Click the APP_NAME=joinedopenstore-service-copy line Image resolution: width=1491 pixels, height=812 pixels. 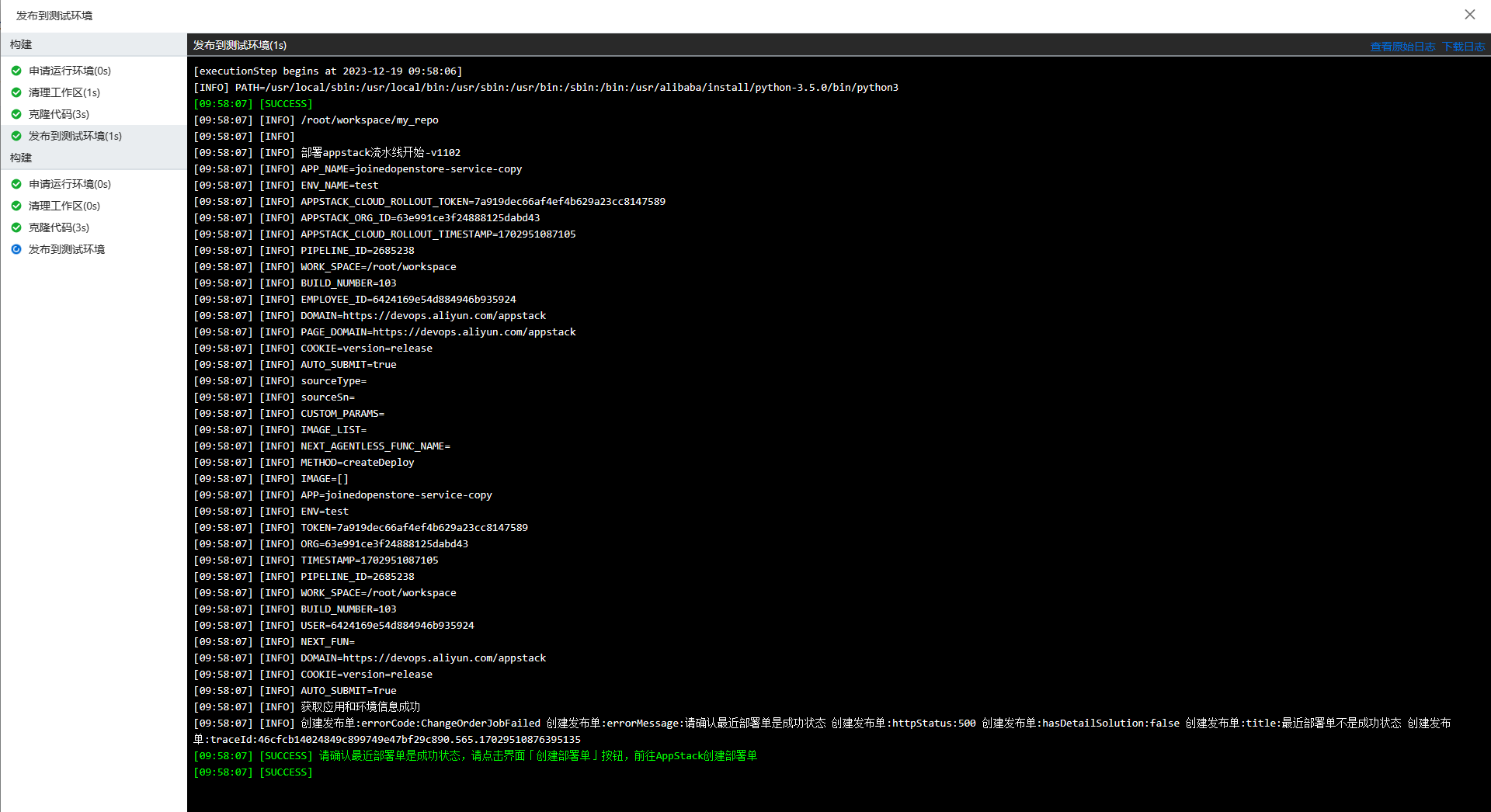[358, 168]
